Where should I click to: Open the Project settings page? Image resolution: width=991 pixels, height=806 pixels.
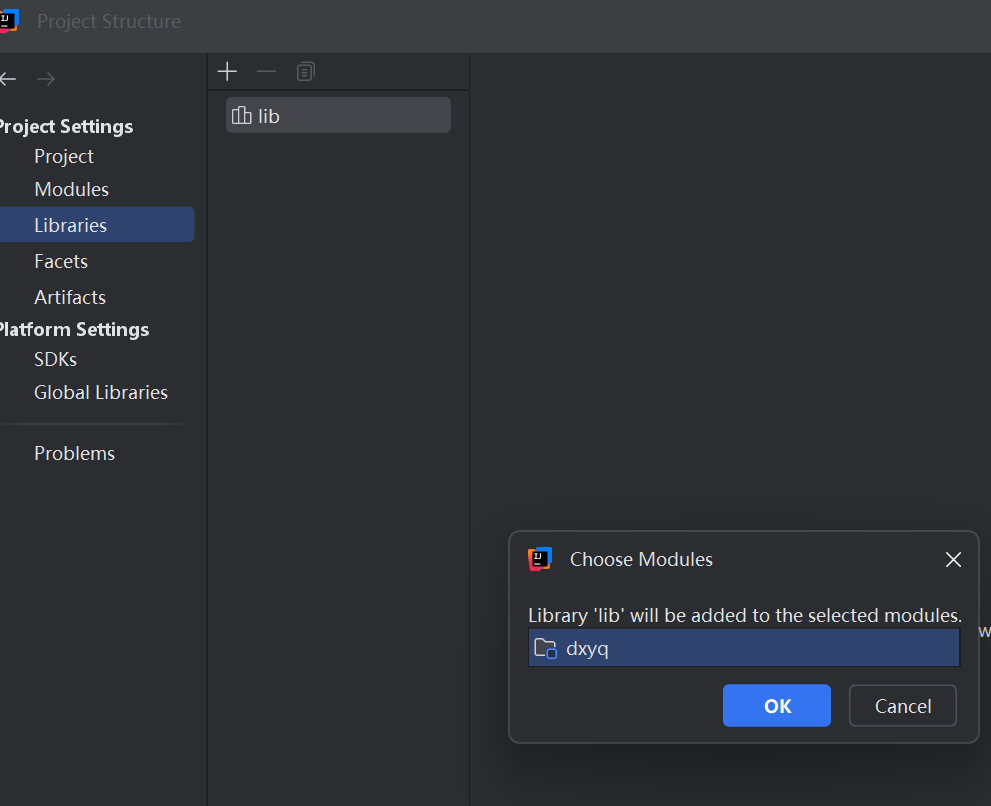click(64, 156)
